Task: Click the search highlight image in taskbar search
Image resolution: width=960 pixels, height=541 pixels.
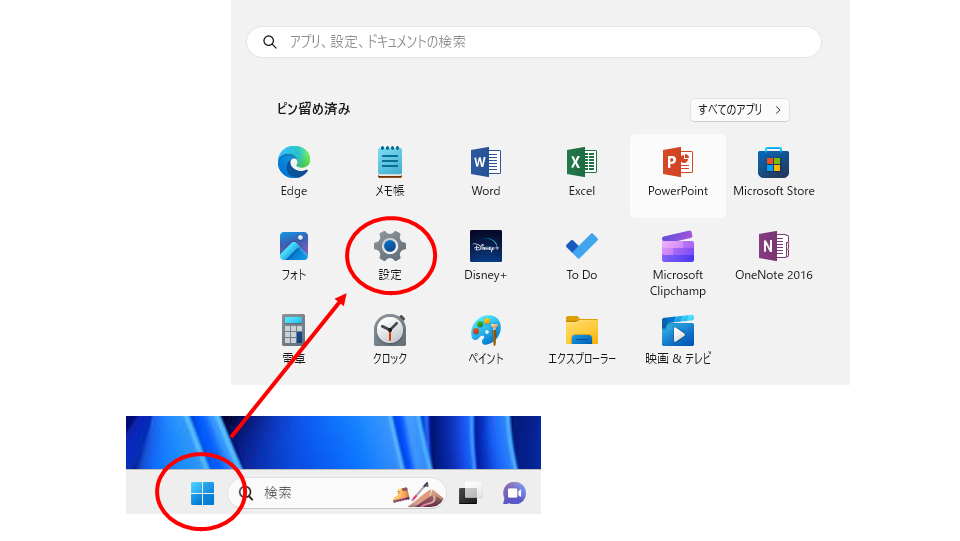Action: (x=419, y=494)
